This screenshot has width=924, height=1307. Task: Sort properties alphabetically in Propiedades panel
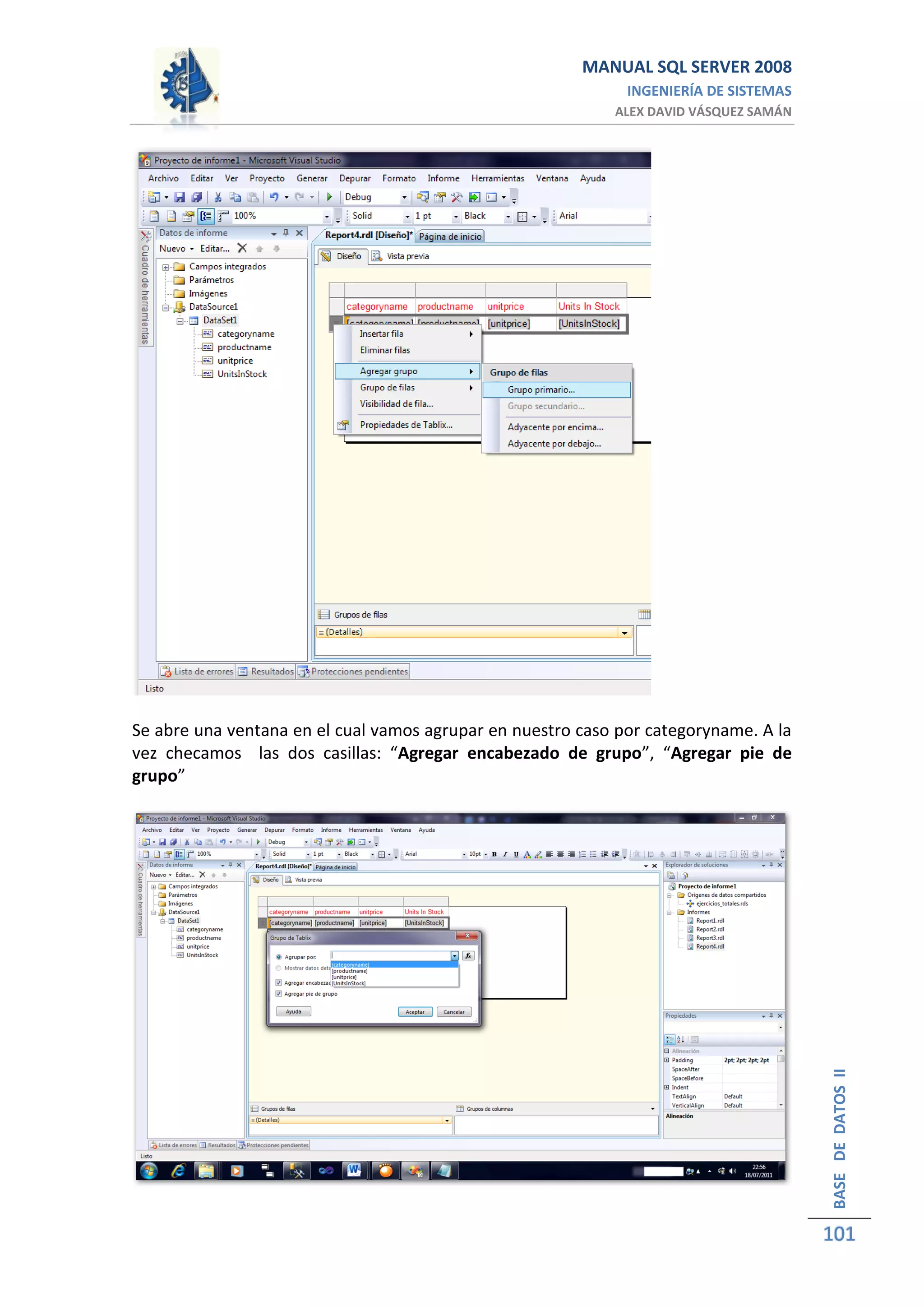coord(681,1039)
